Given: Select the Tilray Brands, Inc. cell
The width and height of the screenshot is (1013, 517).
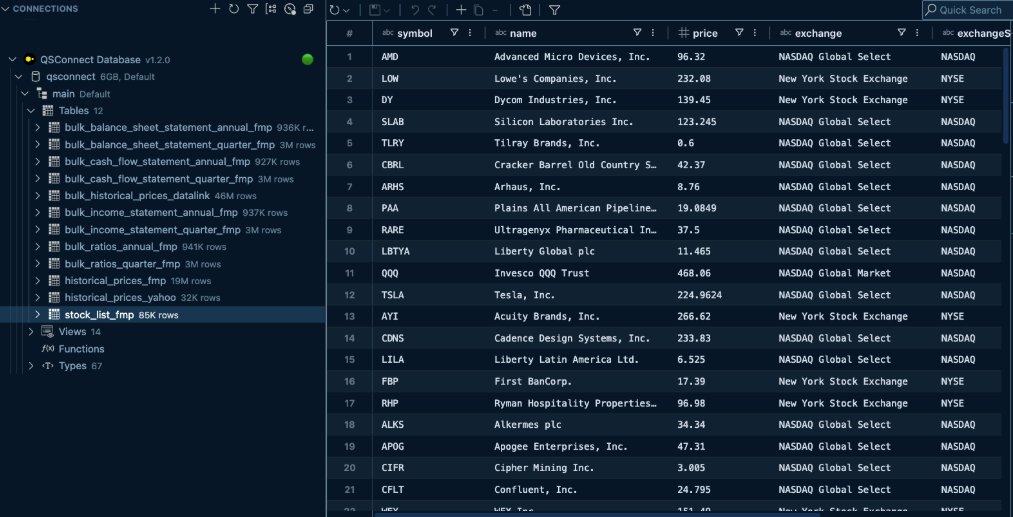Looking at the screenshot, I should (576, 143).
